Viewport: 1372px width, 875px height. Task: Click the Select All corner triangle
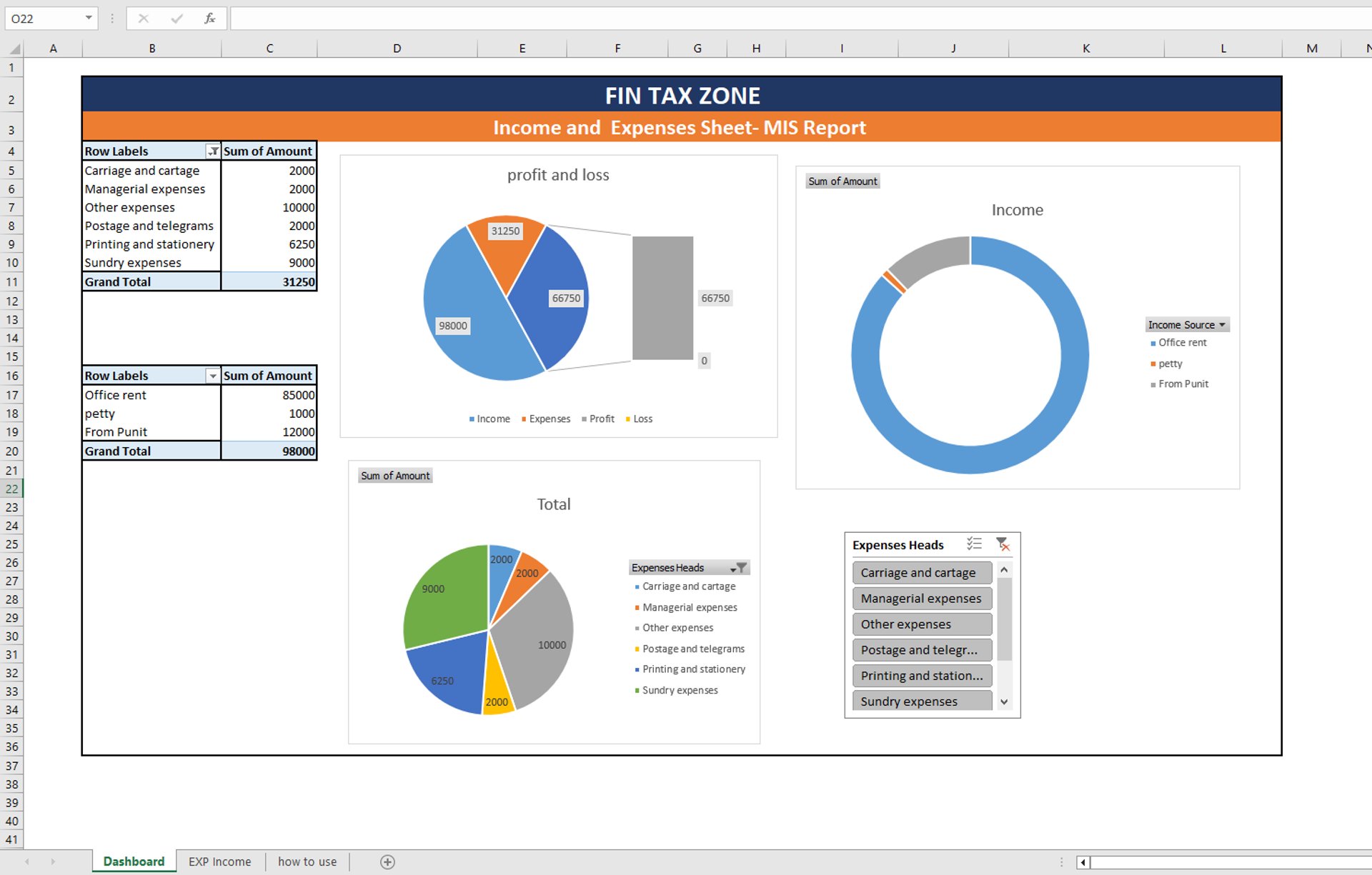pos(14,49)
